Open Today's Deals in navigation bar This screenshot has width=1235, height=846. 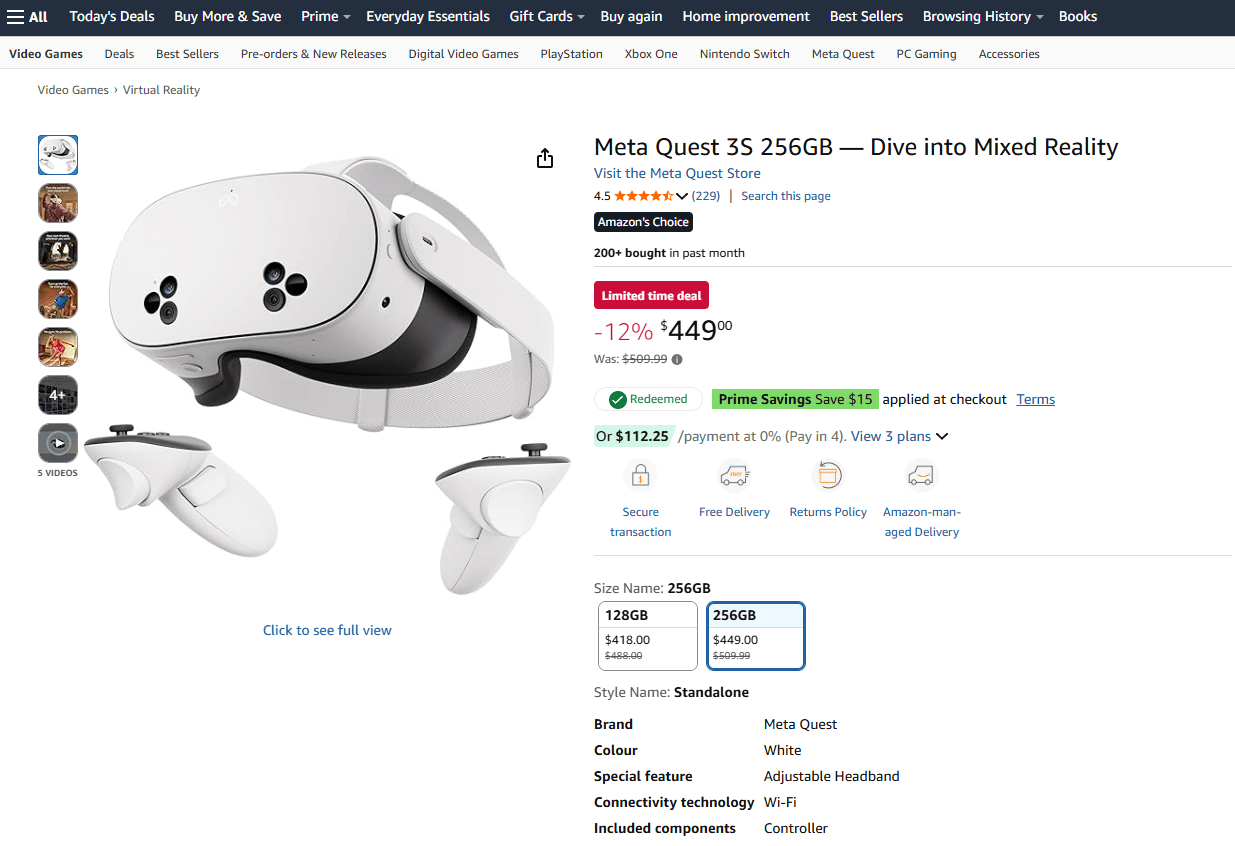click(x=112, y=17)
